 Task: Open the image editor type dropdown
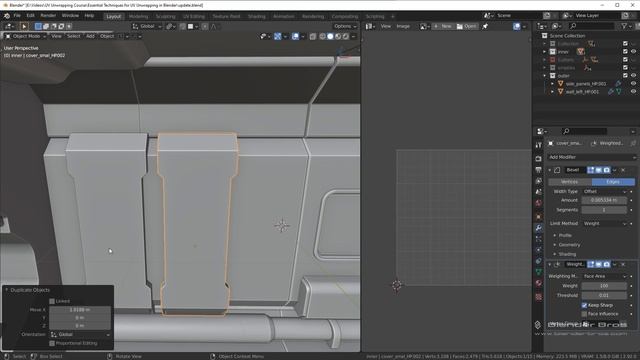coord(370,26)
